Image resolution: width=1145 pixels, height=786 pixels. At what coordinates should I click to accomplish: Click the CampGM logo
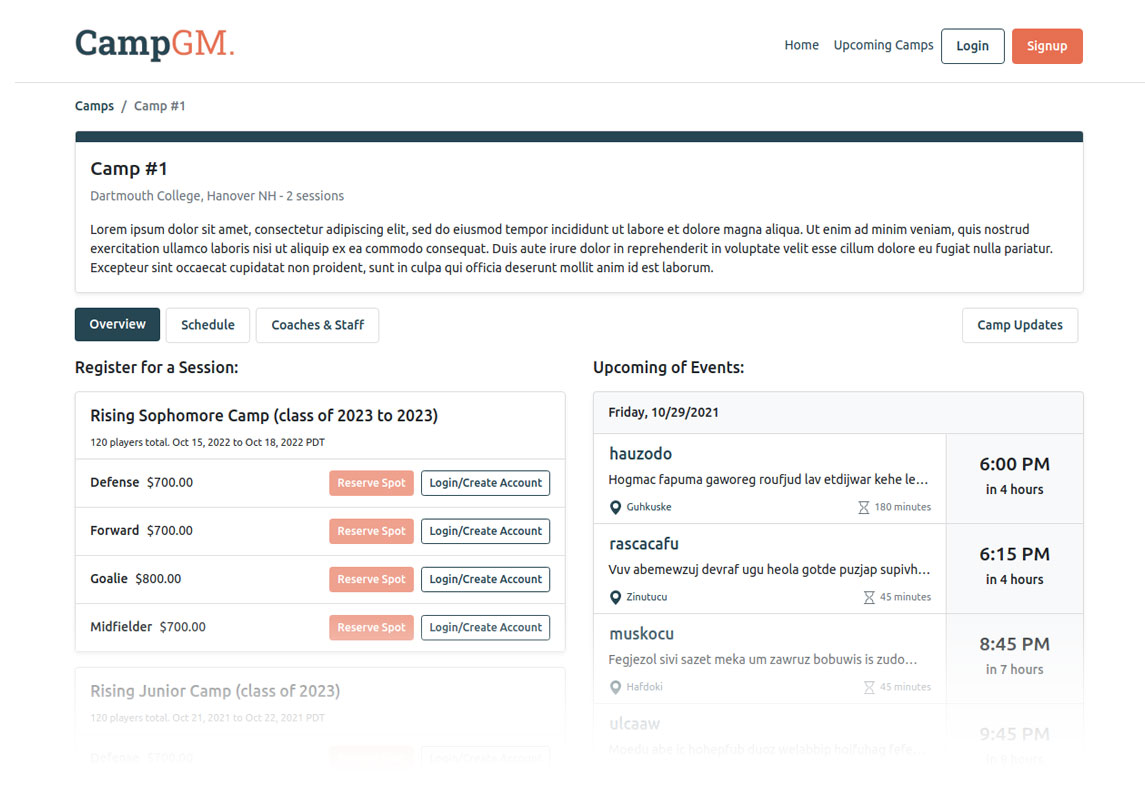tap(154, 44)
